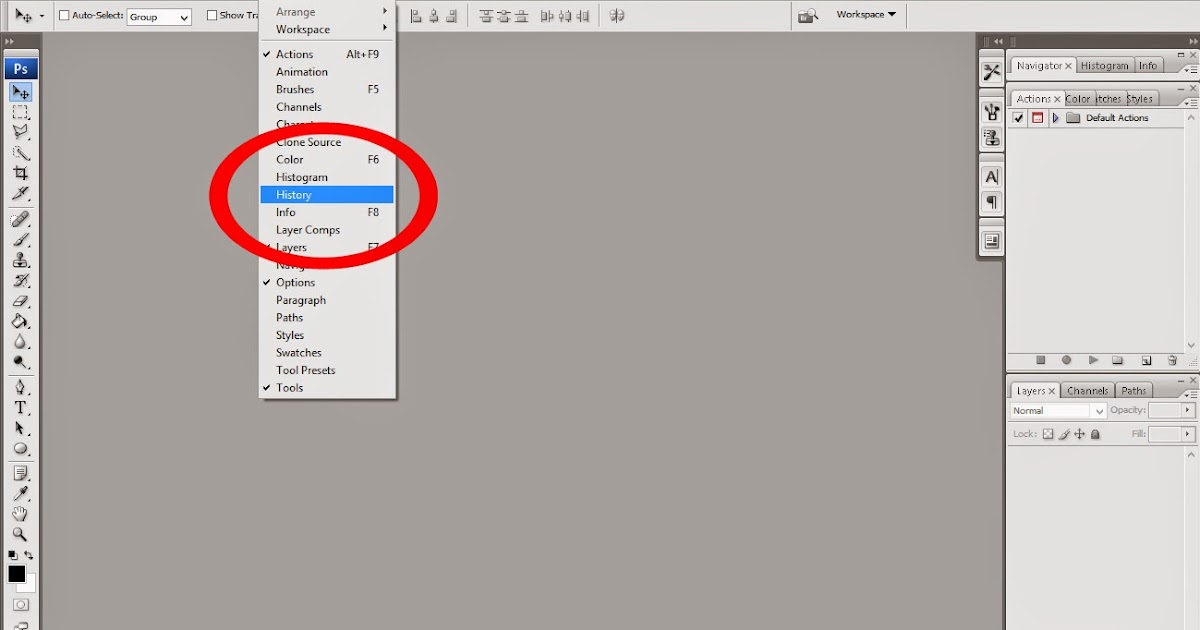Screen dimensions: 1200x630
Task: Select the Notes tool
Action: [x=21, y=473]
